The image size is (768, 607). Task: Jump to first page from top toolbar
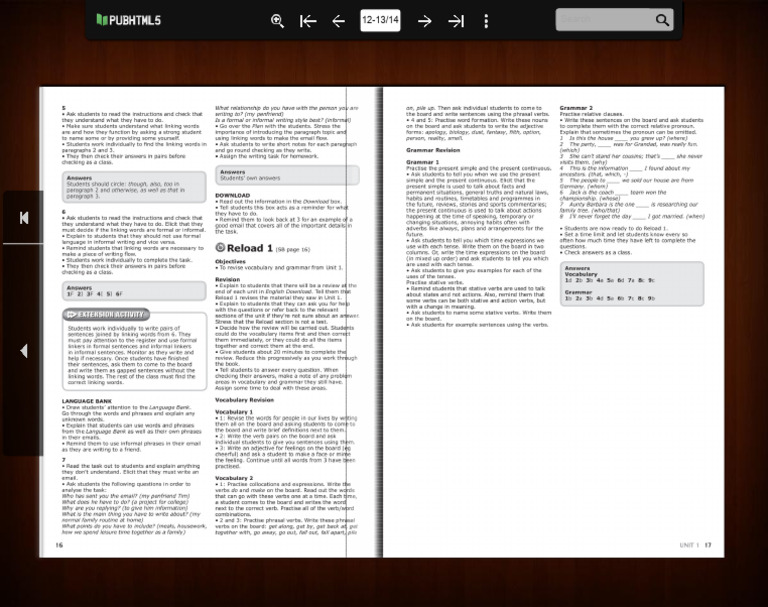tap(308, 21)
